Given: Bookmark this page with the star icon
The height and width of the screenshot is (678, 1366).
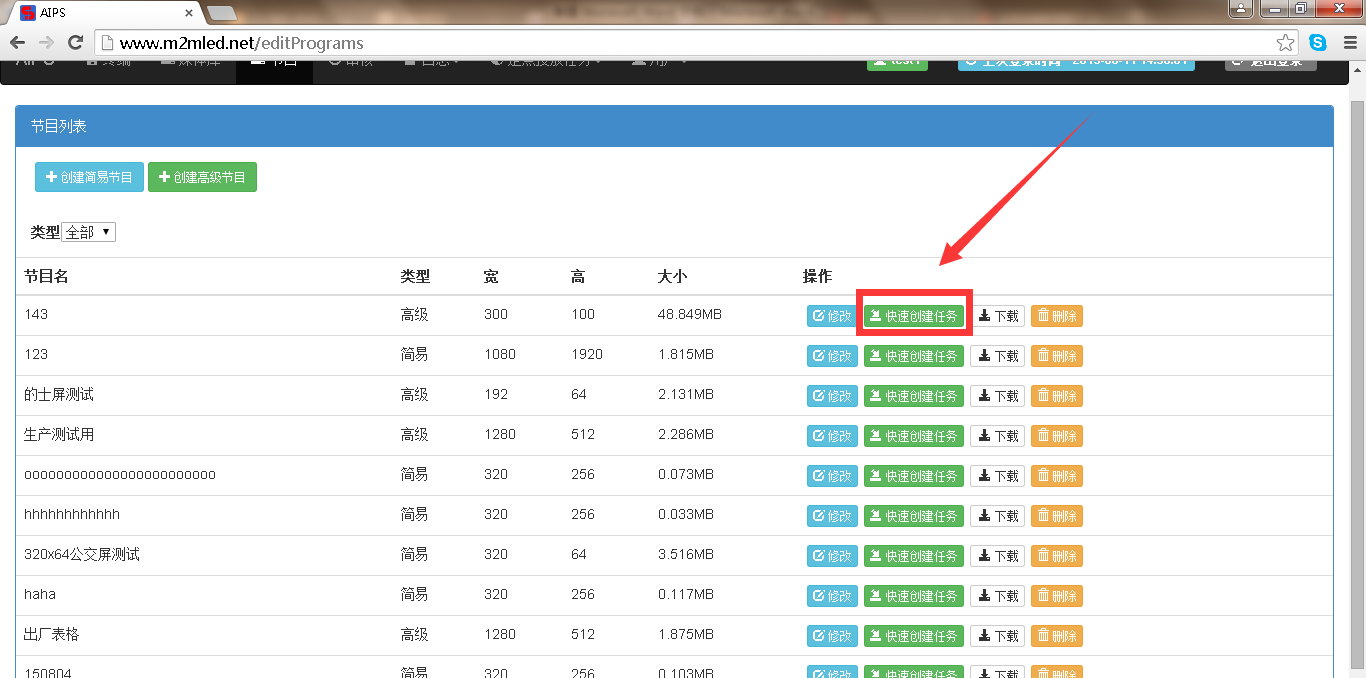Looking at the screenshot, I should [1286, 43].
